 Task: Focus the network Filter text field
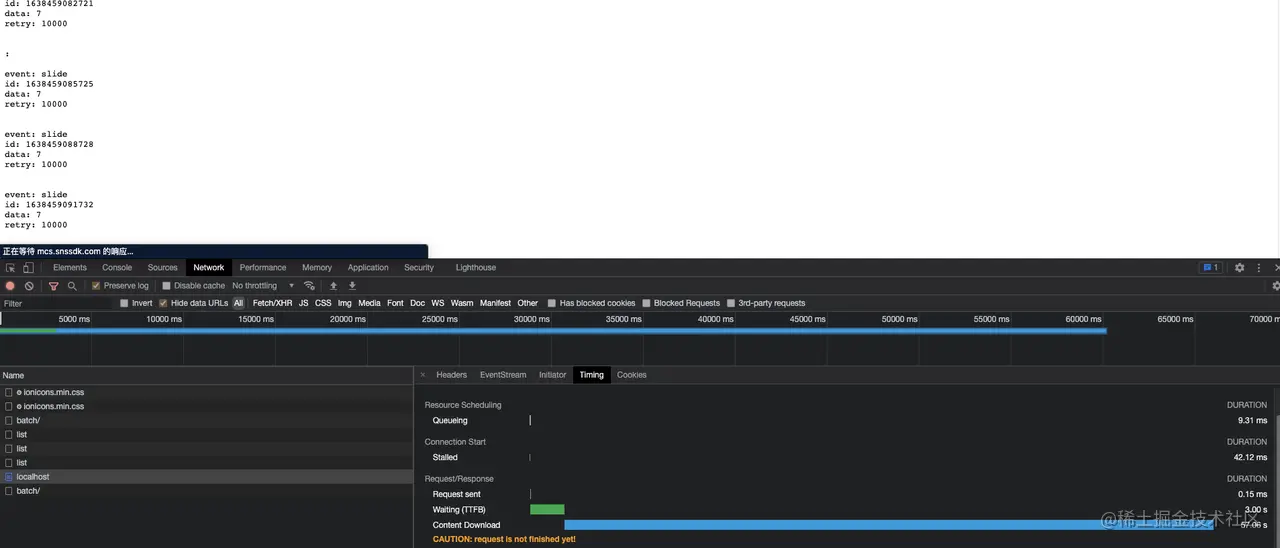[x=58, y=303]
